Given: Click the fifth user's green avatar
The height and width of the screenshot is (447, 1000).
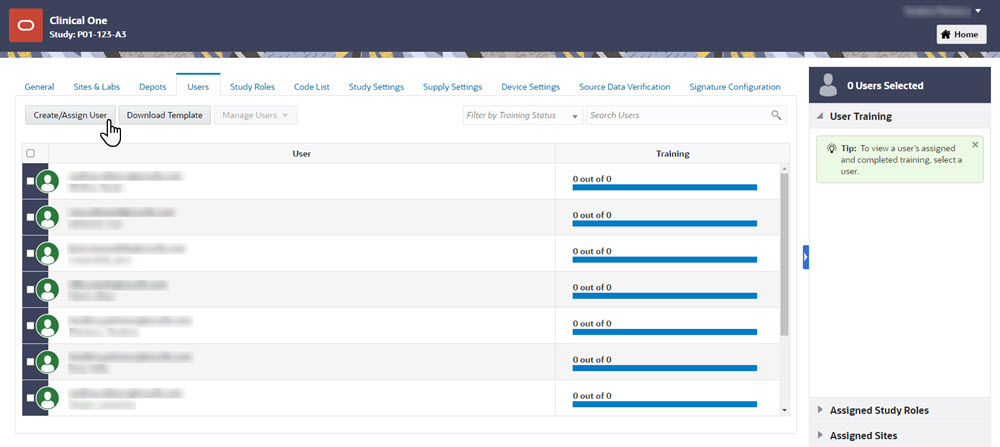Looking at the screenshot, I should pos(48,326).
